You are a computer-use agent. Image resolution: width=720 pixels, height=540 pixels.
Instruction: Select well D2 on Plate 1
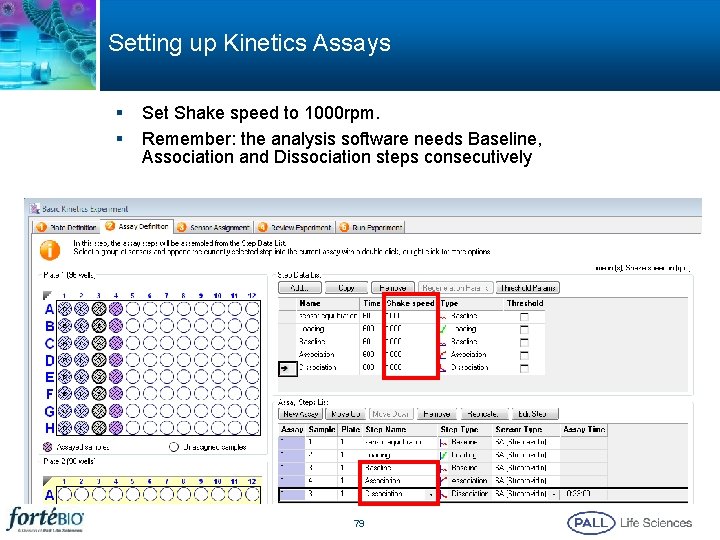82,360
